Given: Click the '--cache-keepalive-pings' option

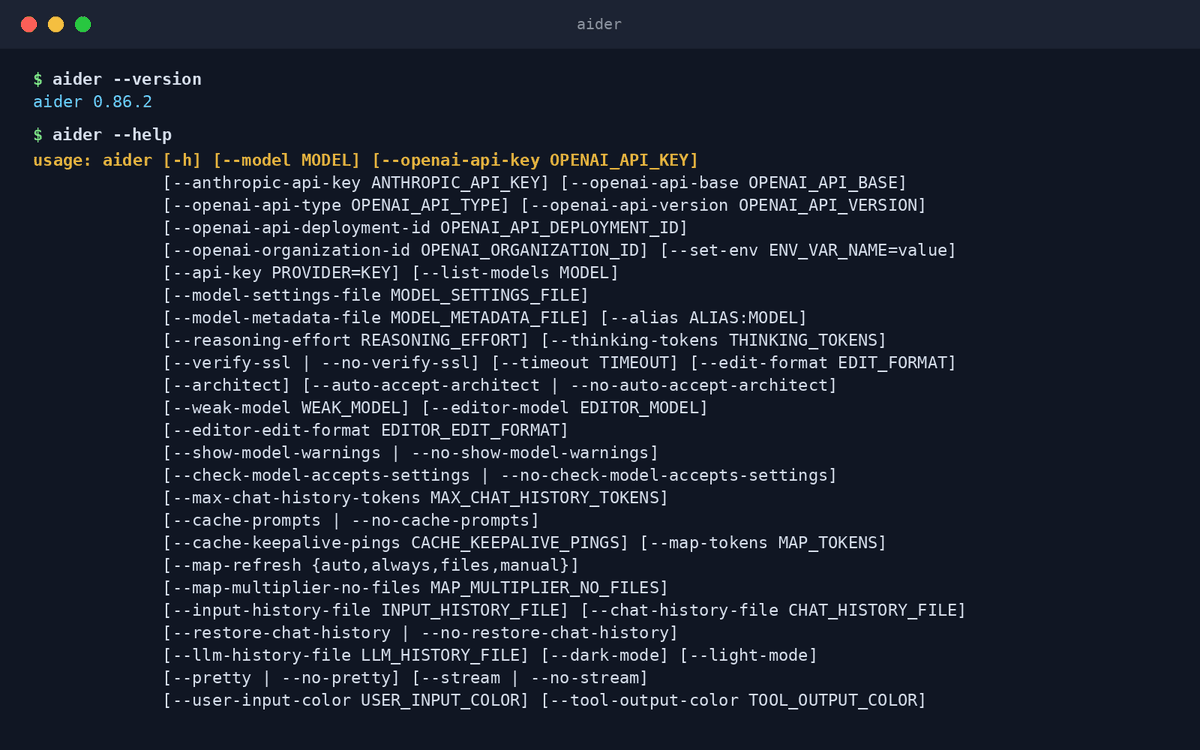Looking at the screenshot, I should click(x=396, y=543).
